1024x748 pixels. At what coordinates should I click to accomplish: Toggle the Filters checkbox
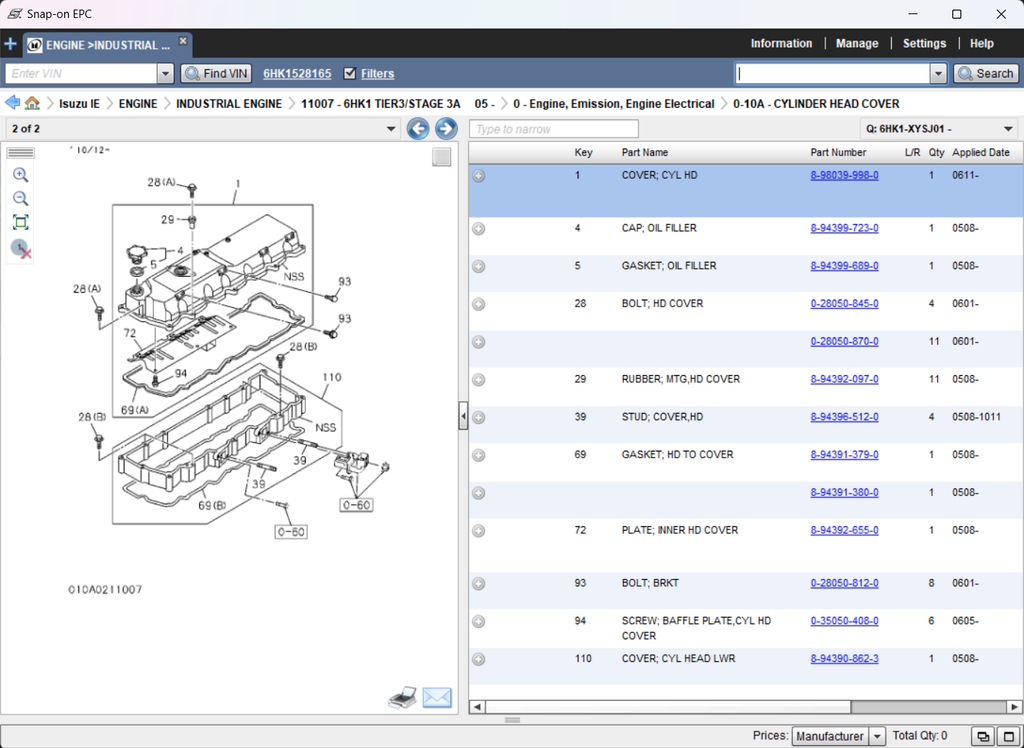(350, 73)
